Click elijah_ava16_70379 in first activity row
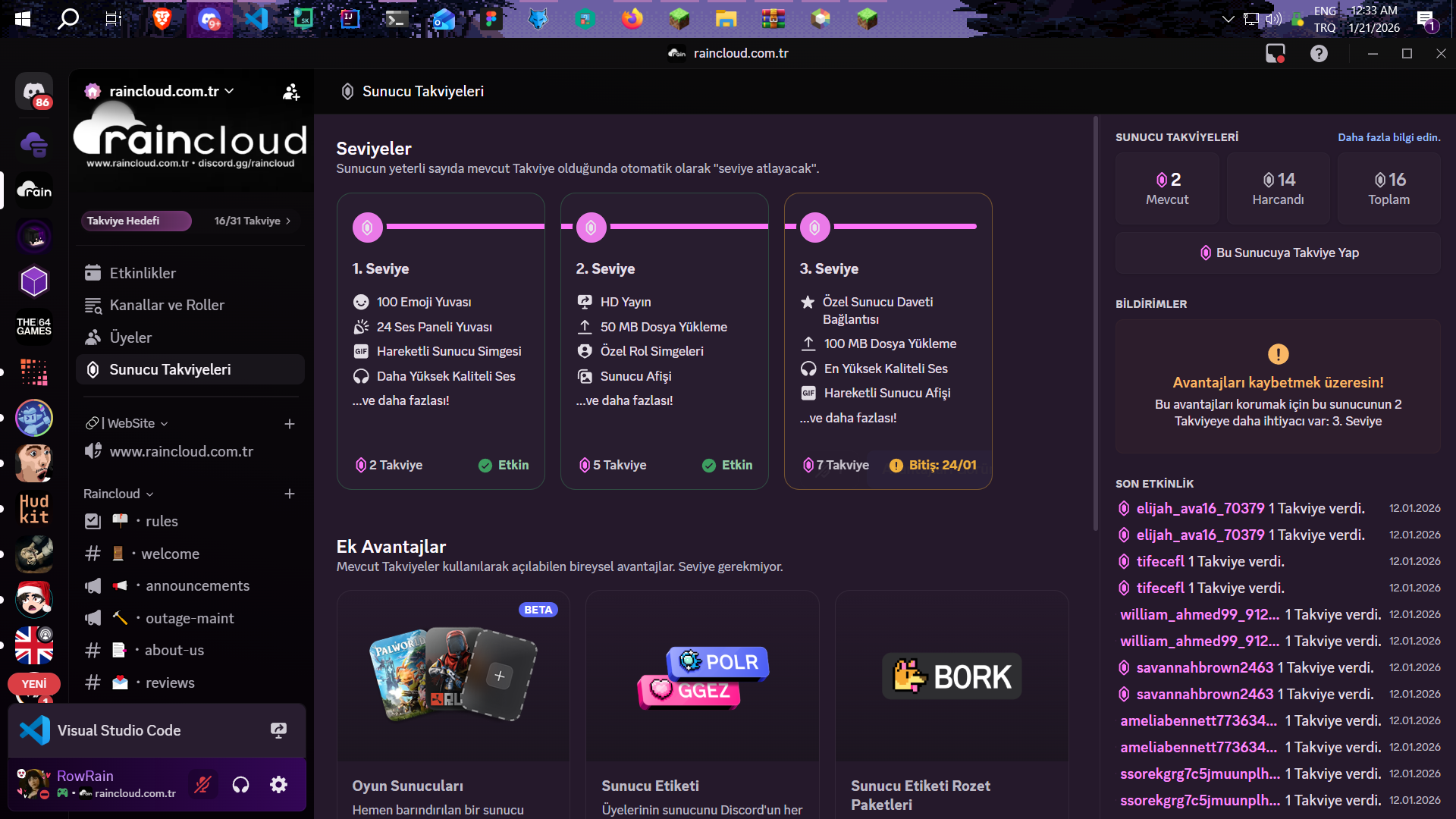This screenshot has height=819, width=1456. [1200, 508]
